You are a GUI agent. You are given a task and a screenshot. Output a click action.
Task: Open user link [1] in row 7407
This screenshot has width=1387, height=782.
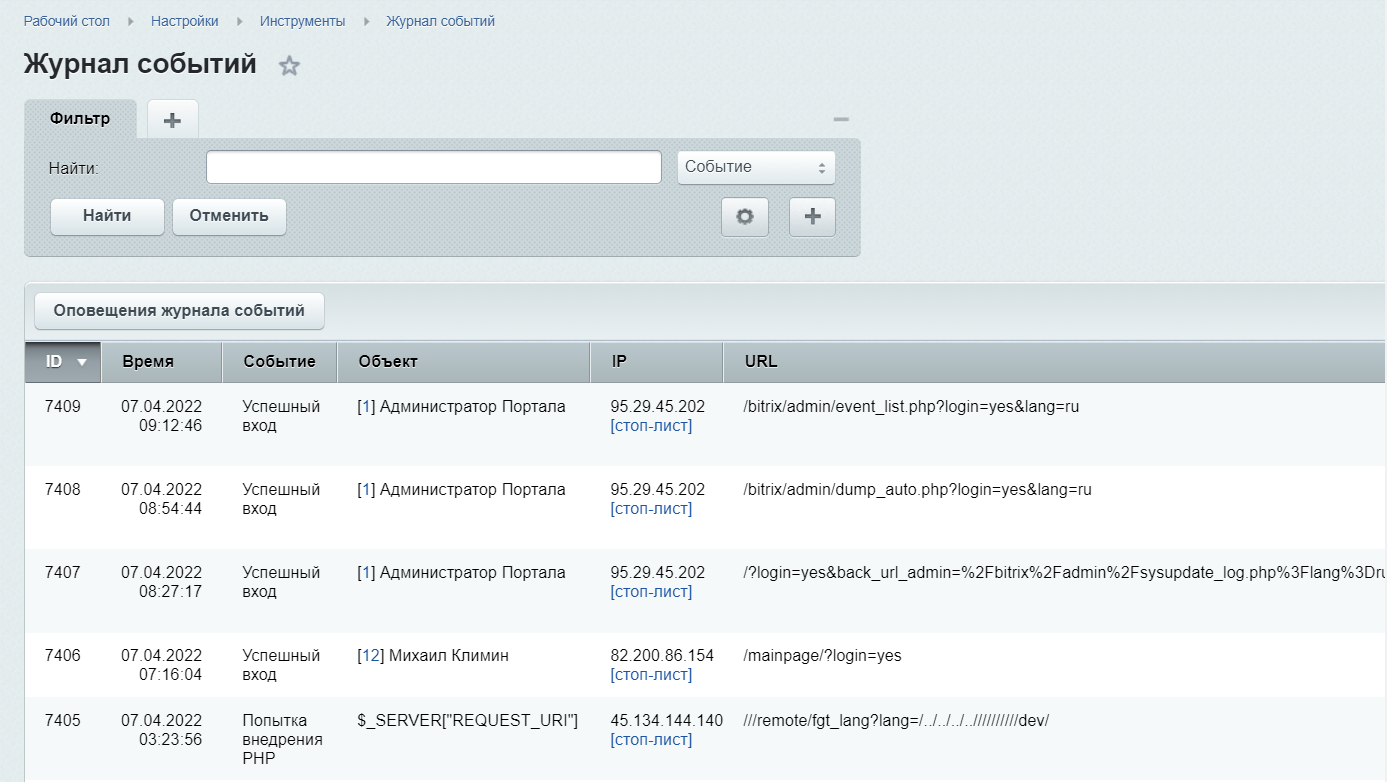pos(366,573)
